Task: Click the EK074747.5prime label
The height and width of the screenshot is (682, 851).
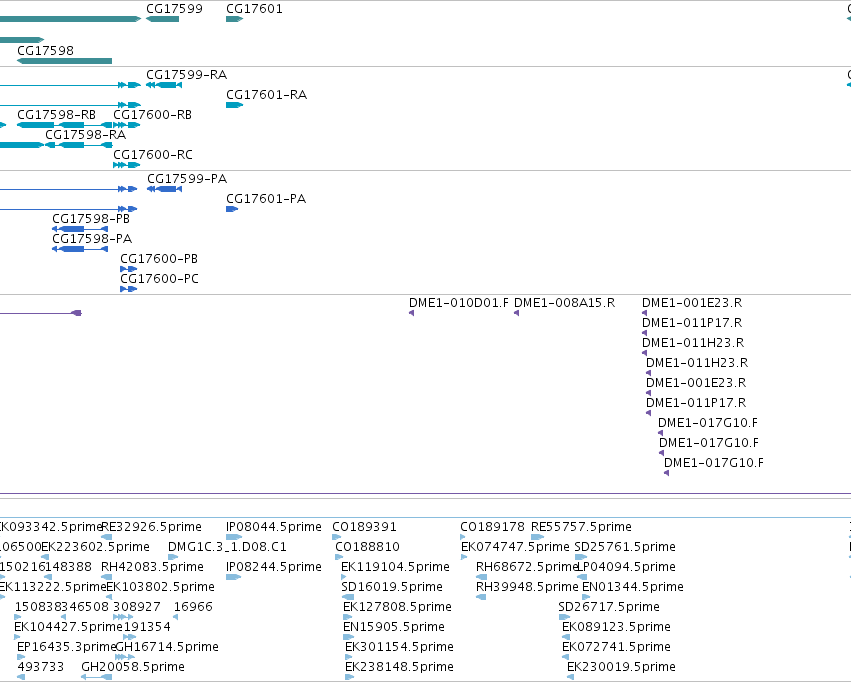Action: [516, 547]
